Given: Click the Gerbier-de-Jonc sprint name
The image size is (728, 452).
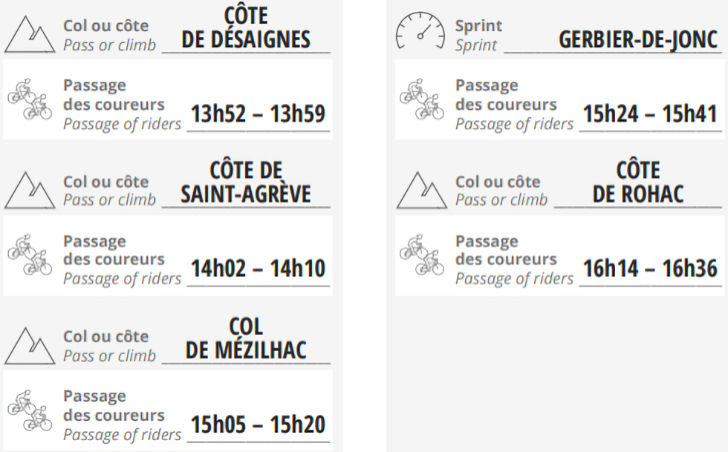Looking at the screenshot, I should tap(638, 40).
